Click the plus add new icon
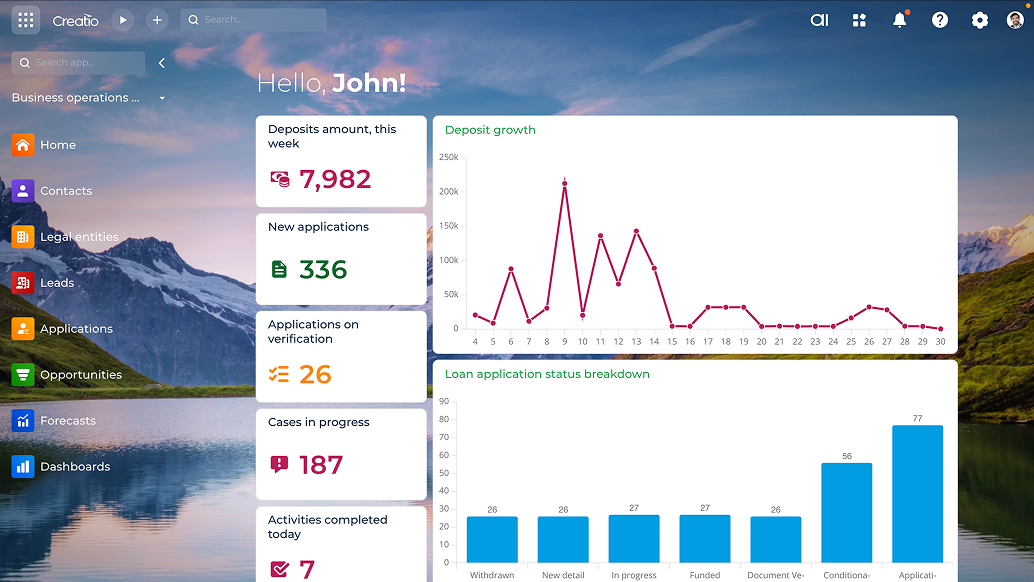The width and height of the screenshot is (1034, 582). click(x=157, y=20)
